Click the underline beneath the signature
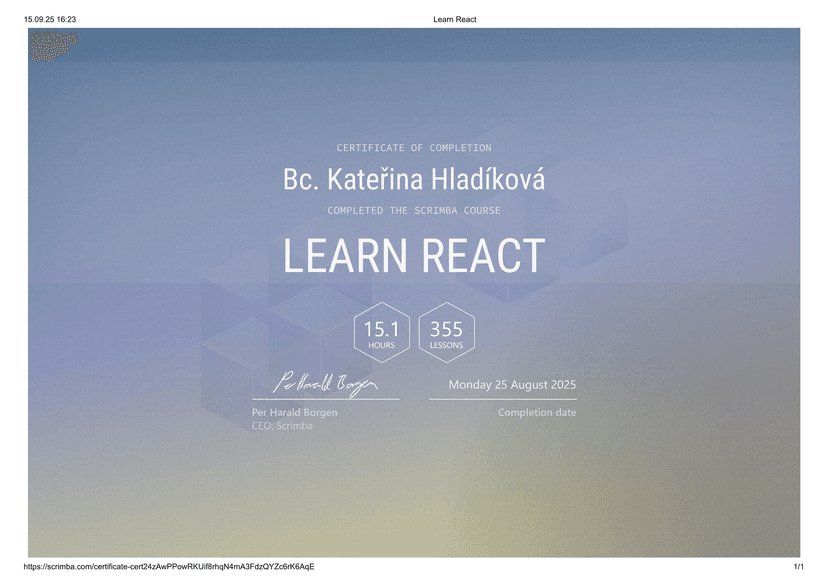This screenshot has height=585, width=828. [326, 397]
